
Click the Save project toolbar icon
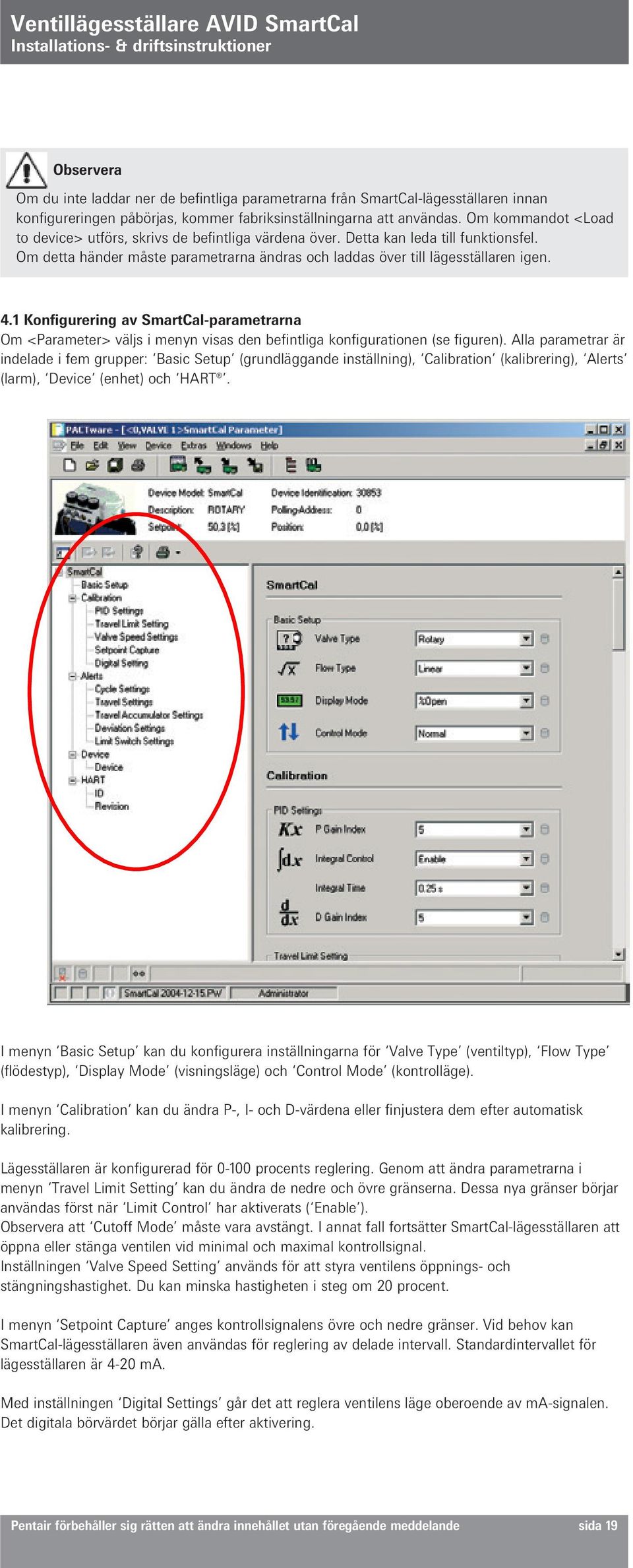pyautogui.click(x=115, y=466)
